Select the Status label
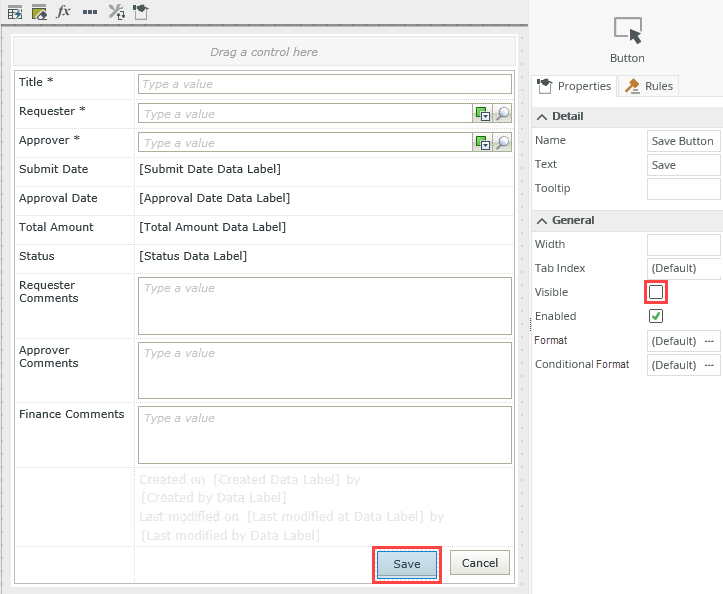The height and width of the screenshot is (594, 723). (37, 256)
